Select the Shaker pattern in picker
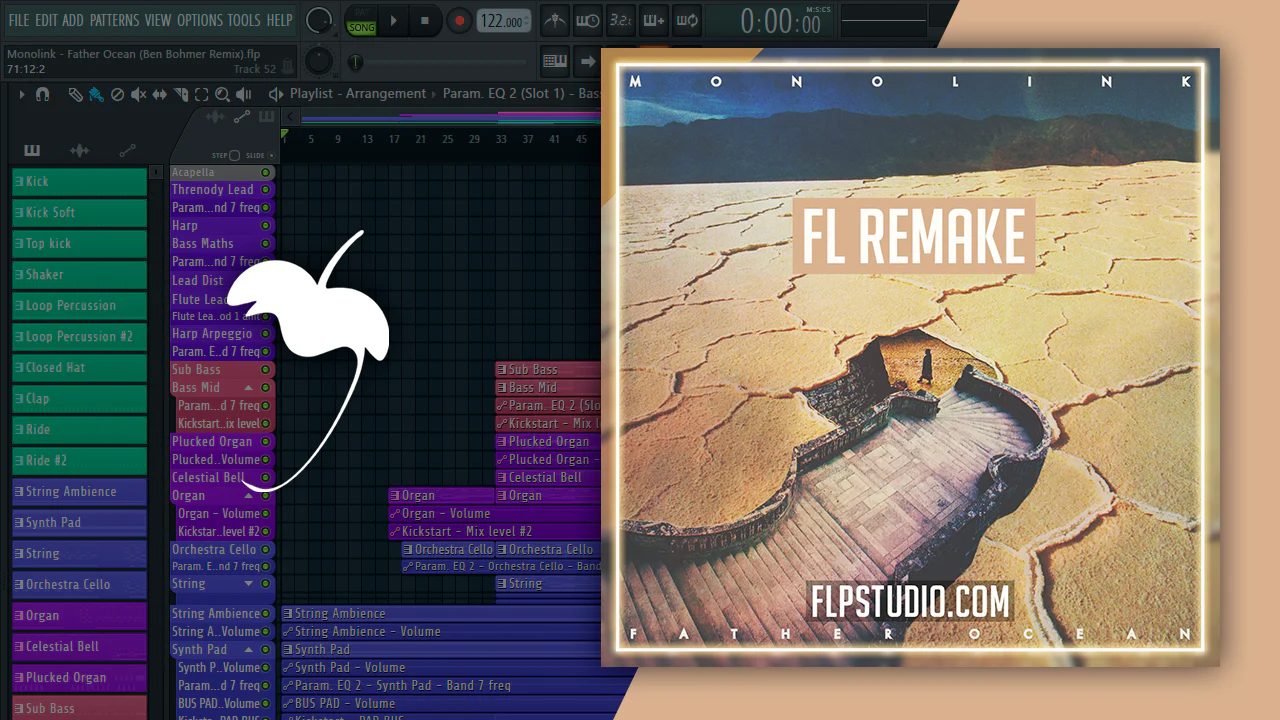The width and height of the screenshot is (1280, 720). [80, 275]
